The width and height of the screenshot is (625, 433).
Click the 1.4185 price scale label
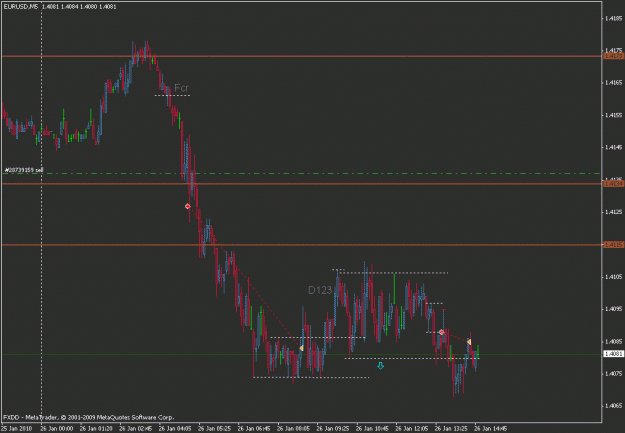point(614,18)
